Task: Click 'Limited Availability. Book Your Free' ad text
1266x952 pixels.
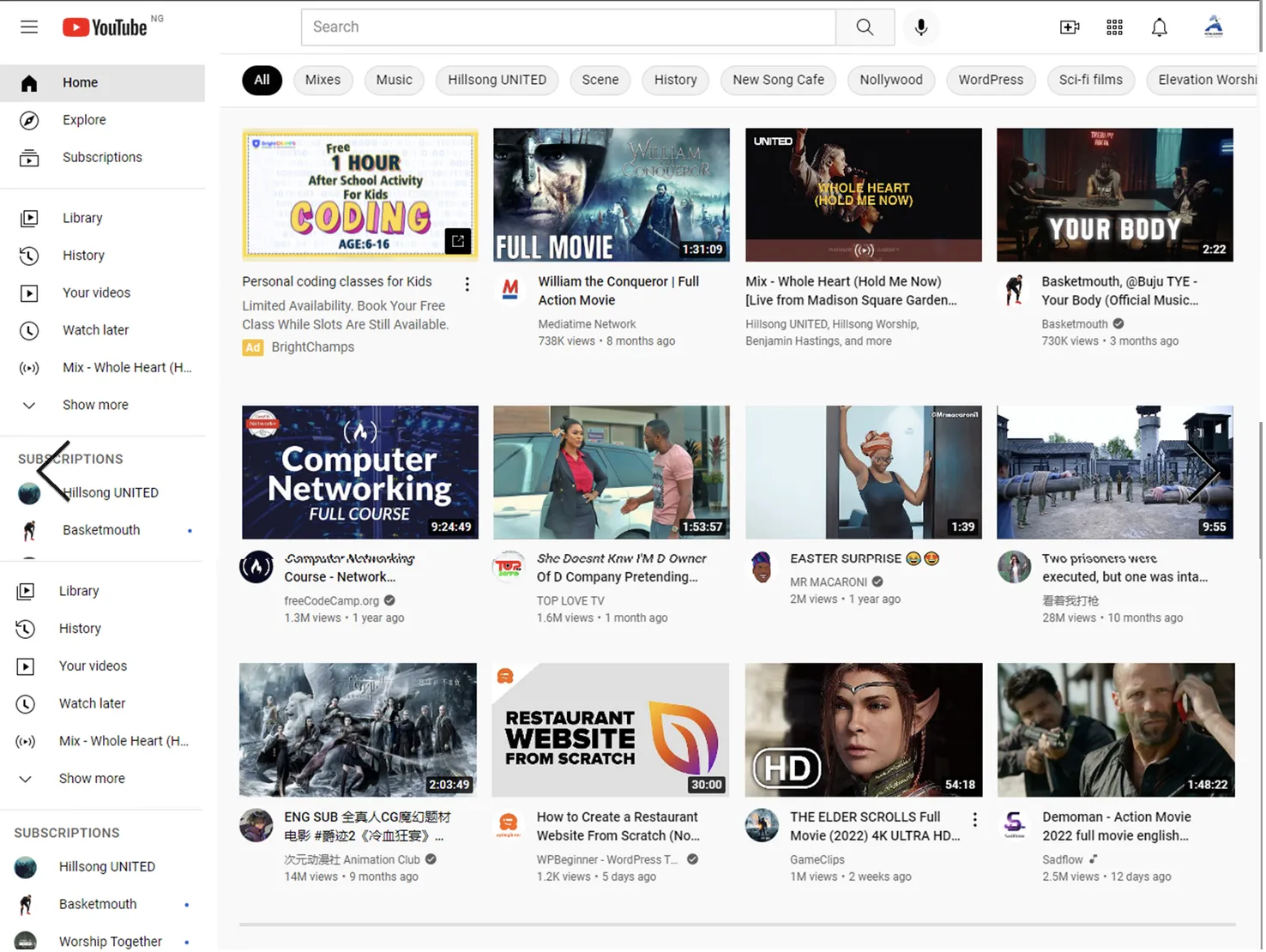Action: [x=345, y=307]
